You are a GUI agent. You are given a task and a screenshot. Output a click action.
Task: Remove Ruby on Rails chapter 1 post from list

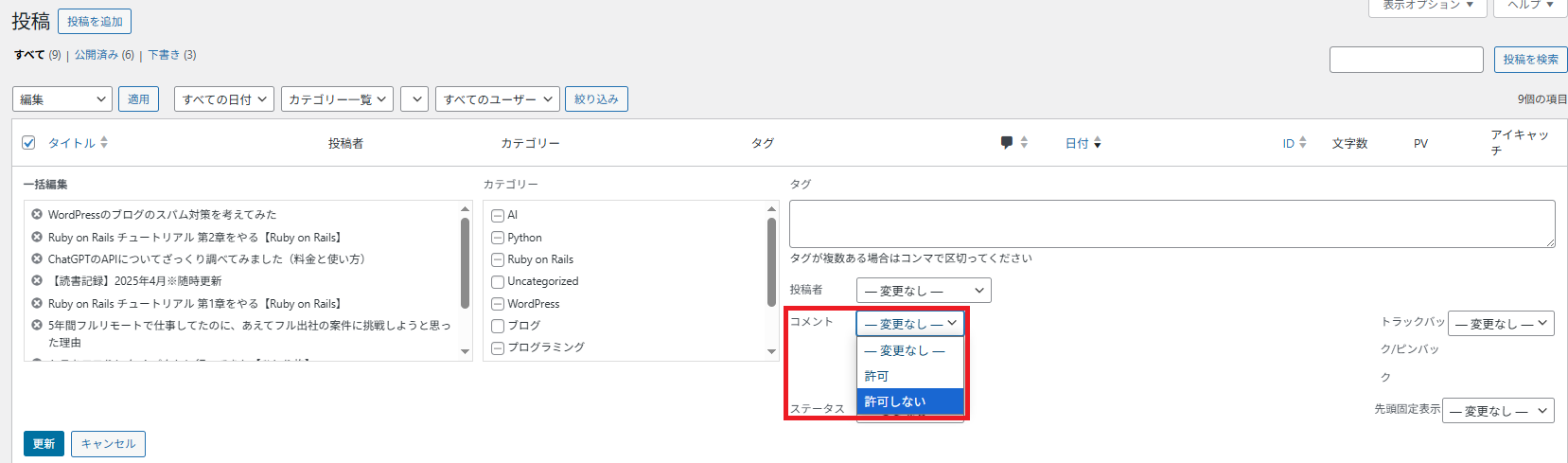[x=37, y=304]
